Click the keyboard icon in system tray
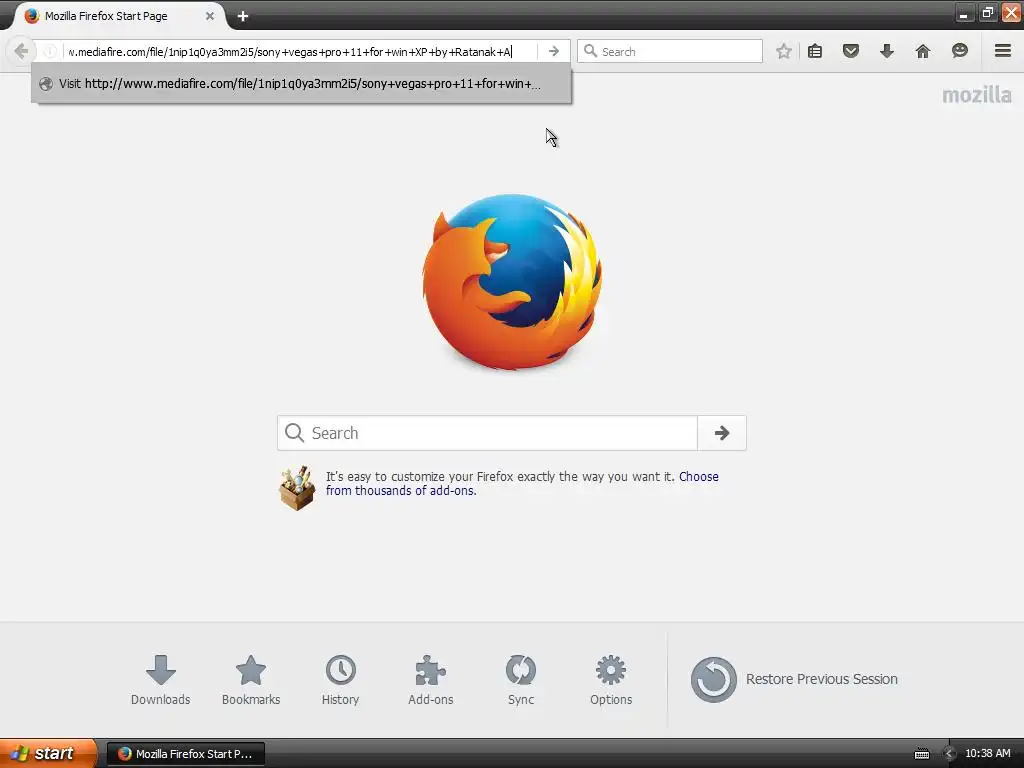This screenshot has width=1024, height=768. pos(921,754)
